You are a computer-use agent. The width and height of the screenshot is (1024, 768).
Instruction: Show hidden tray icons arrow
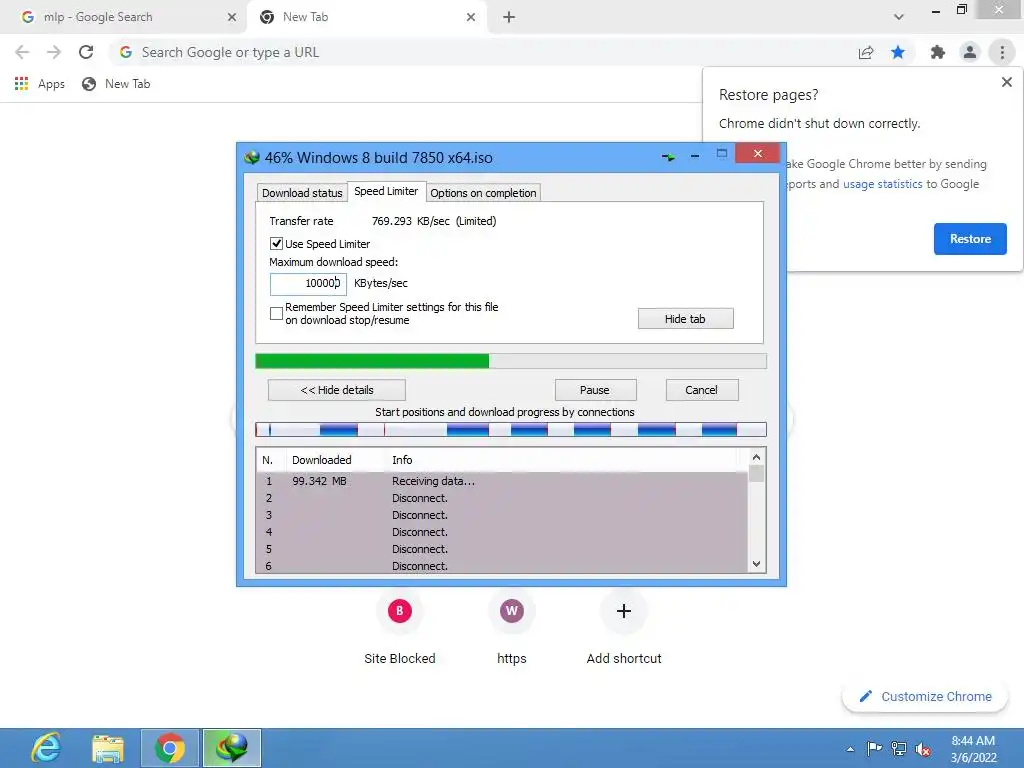tap(850, 749)
